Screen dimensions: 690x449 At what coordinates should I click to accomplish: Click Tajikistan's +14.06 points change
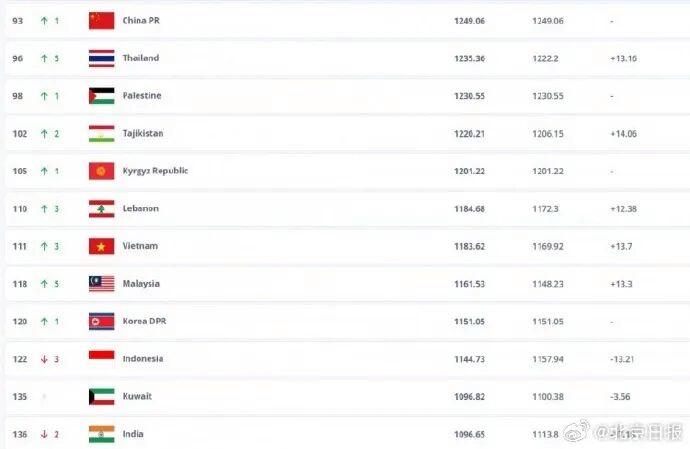tap(623, 133)
